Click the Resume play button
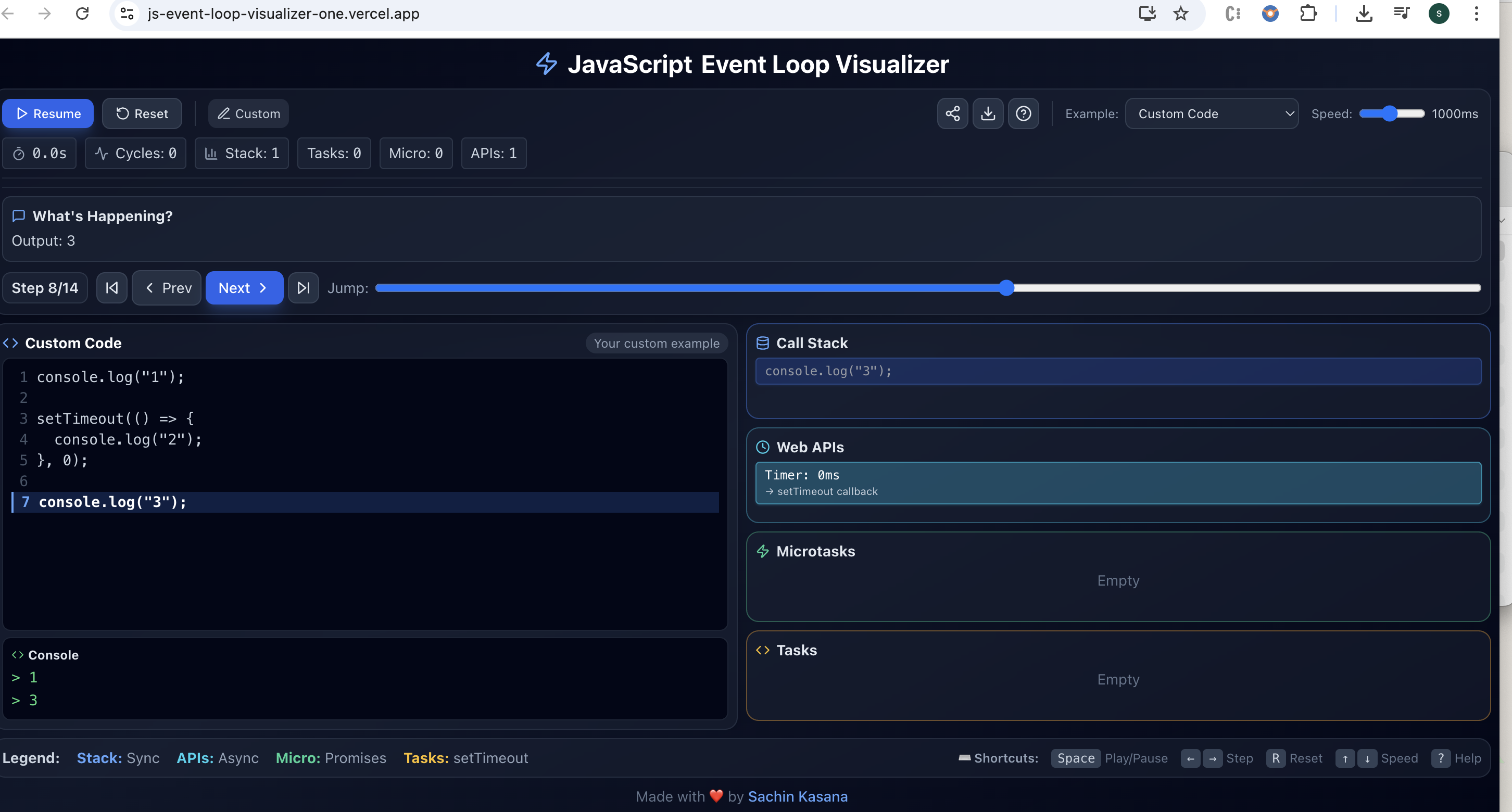Screen dimensions: 1512x812 point(48,113)
